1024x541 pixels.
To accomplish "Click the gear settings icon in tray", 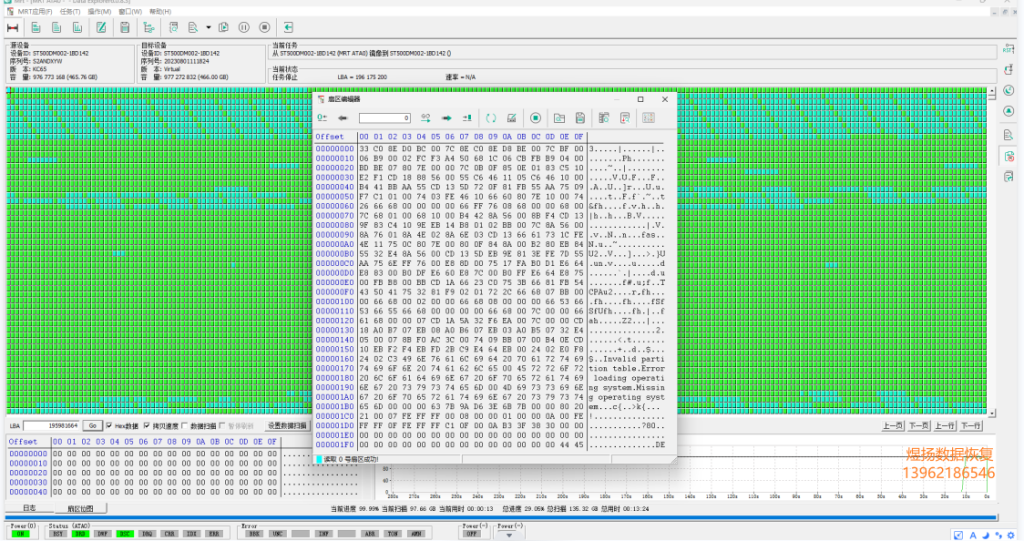I will point(1011,535).
